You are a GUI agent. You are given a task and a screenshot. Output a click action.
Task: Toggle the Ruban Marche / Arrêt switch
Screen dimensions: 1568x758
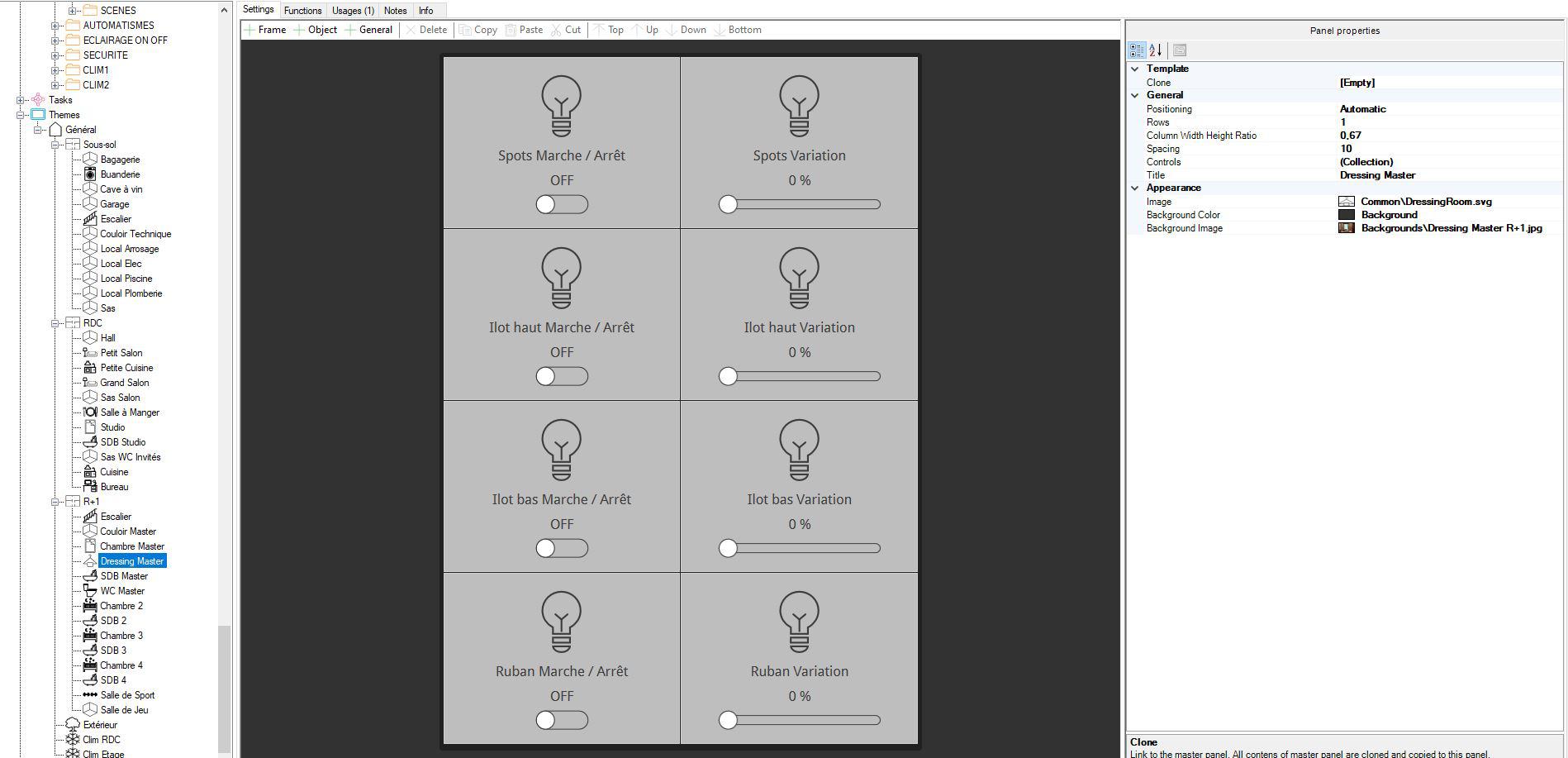tap(562, 720)
